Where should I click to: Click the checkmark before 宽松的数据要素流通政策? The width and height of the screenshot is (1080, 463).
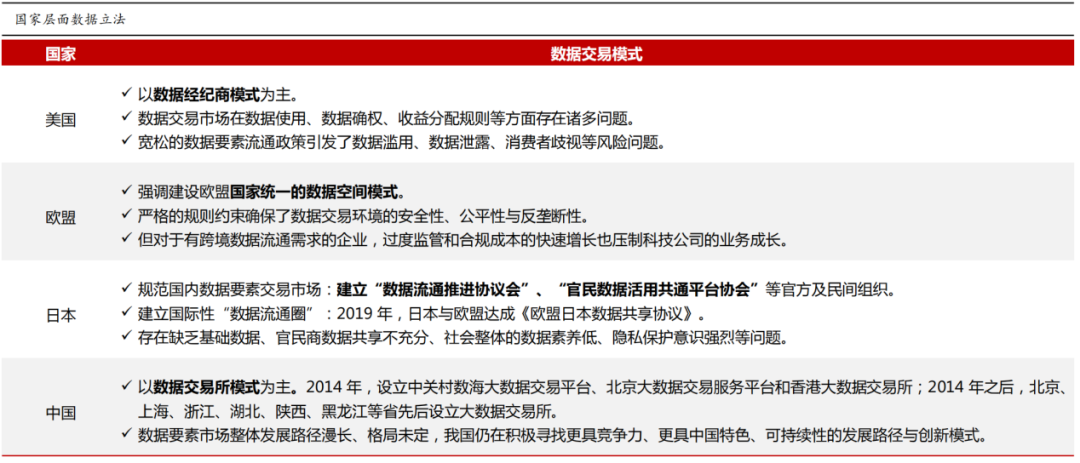tap(126, 141)
